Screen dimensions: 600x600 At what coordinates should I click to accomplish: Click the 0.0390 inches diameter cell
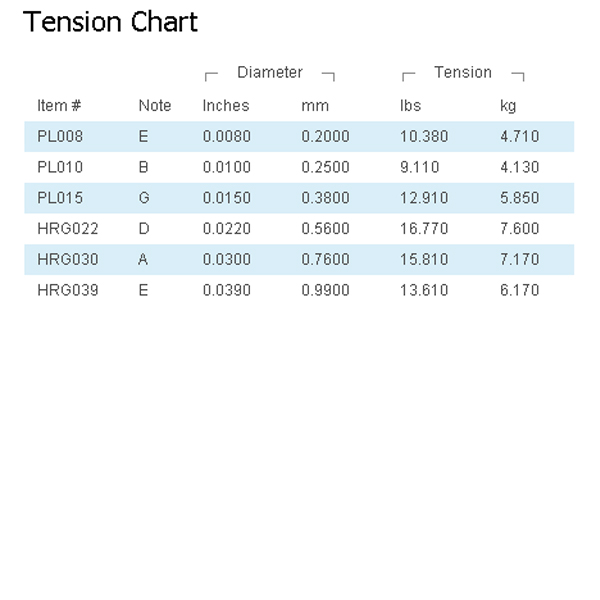(227, 290)
